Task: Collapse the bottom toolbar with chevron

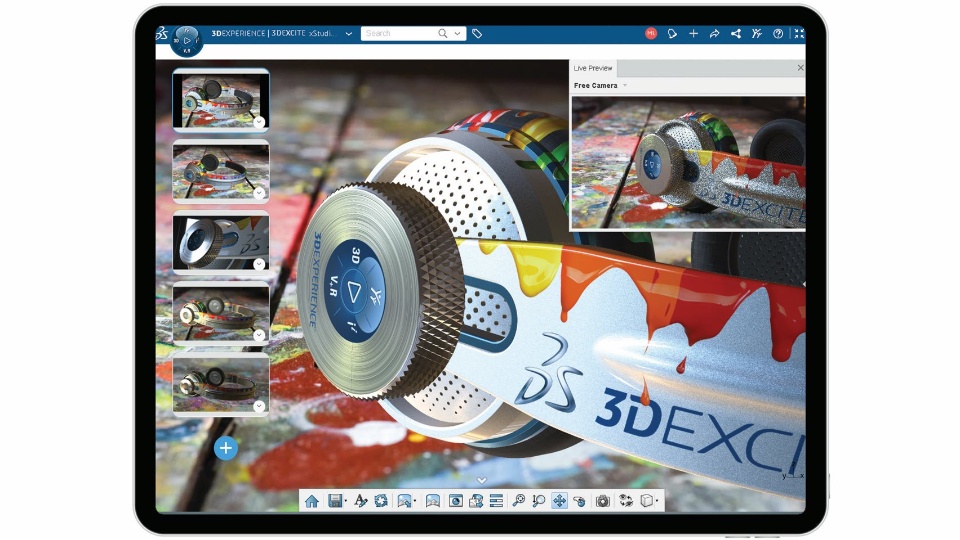Action: pyautogui.click(x=482, y=481)
